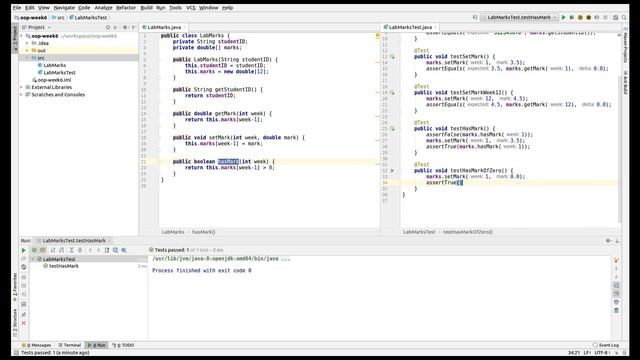Toggle Show Ignored tests in Run toolbar

click(42, 250)
